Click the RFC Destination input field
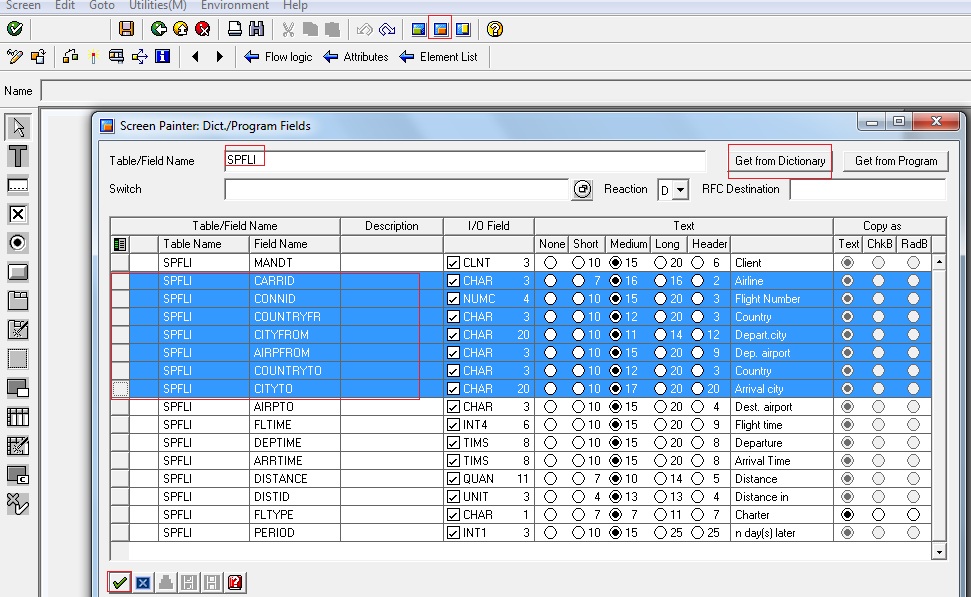Image resolution: width=971 pixels, height=597 pixels. tap(868, 189)
